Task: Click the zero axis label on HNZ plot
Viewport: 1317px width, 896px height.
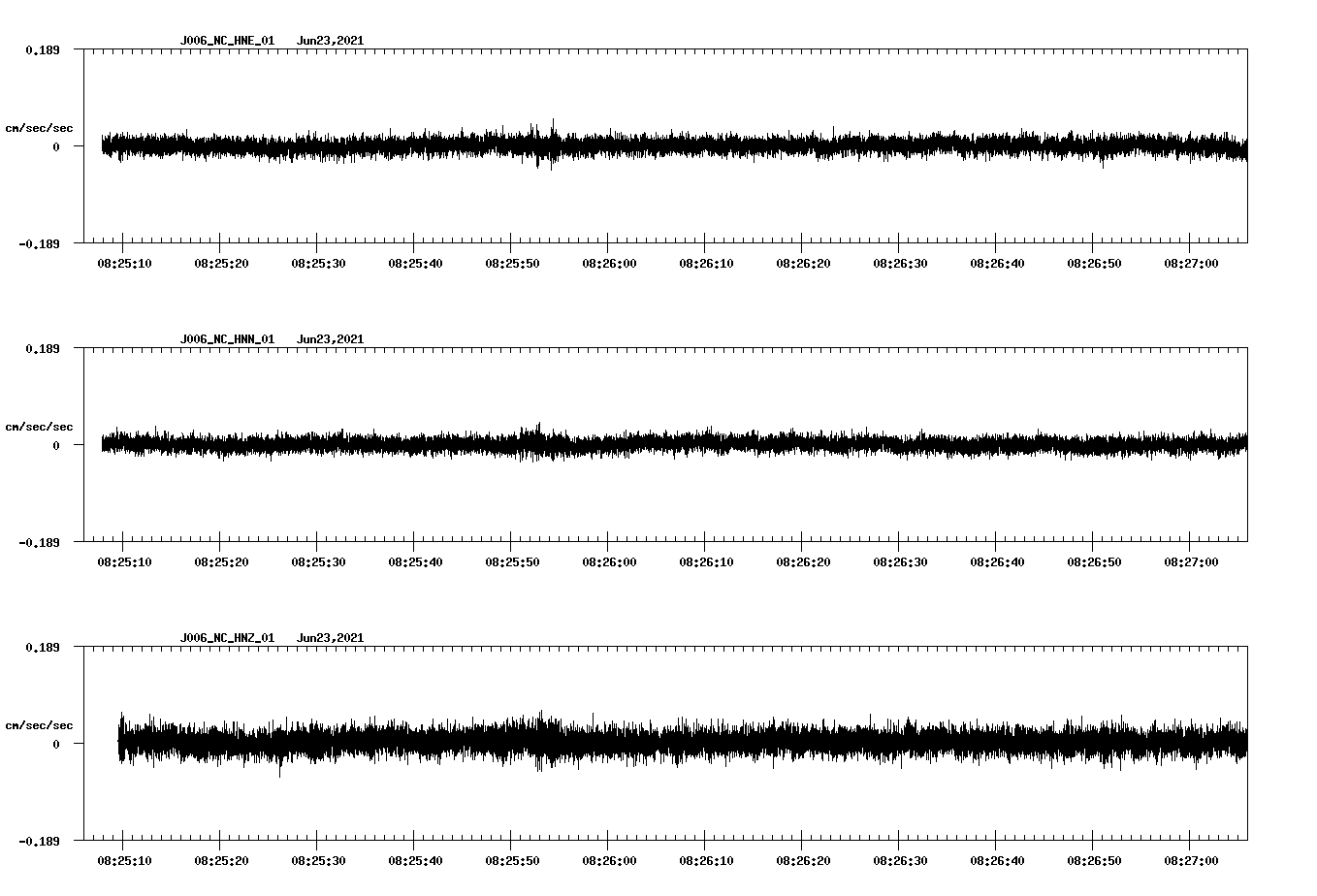Action: (x=56, y=744)
